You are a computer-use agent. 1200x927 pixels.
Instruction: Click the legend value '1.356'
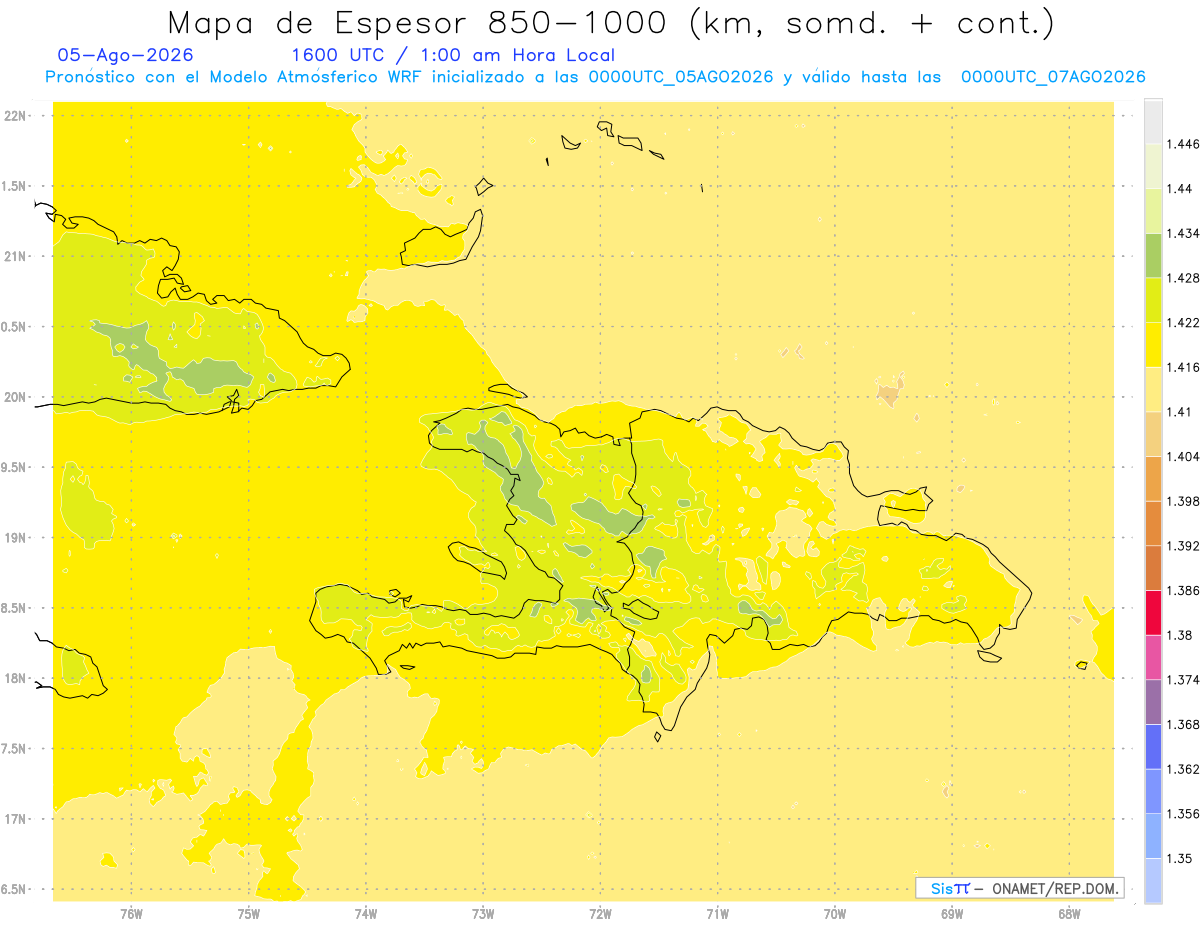(x=1183, y=813)
